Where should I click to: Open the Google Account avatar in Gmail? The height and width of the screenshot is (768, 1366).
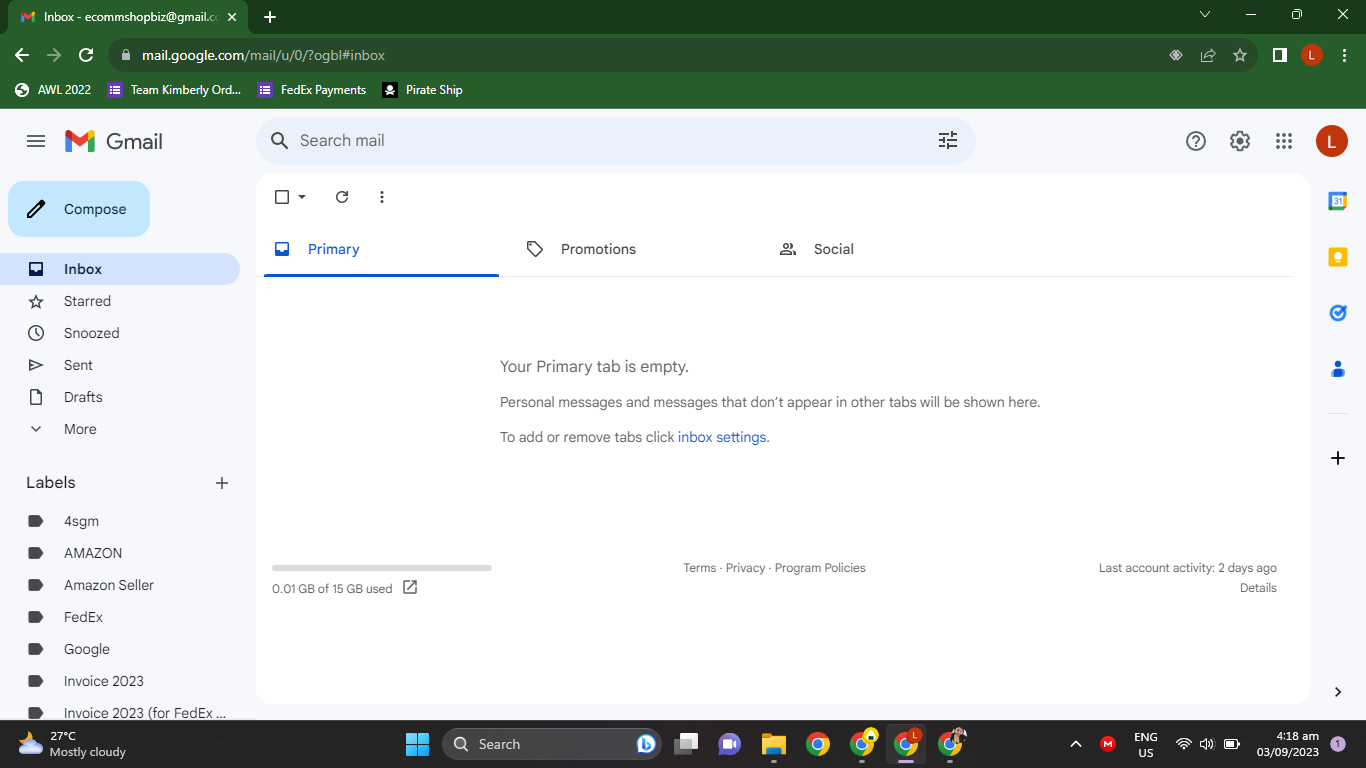pyautogui.click(x=1331, y=141)
